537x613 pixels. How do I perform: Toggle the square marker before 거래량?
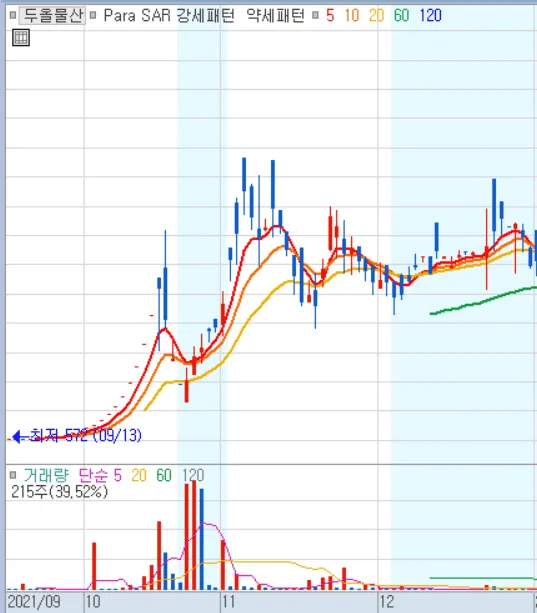(x=13, y=475)
